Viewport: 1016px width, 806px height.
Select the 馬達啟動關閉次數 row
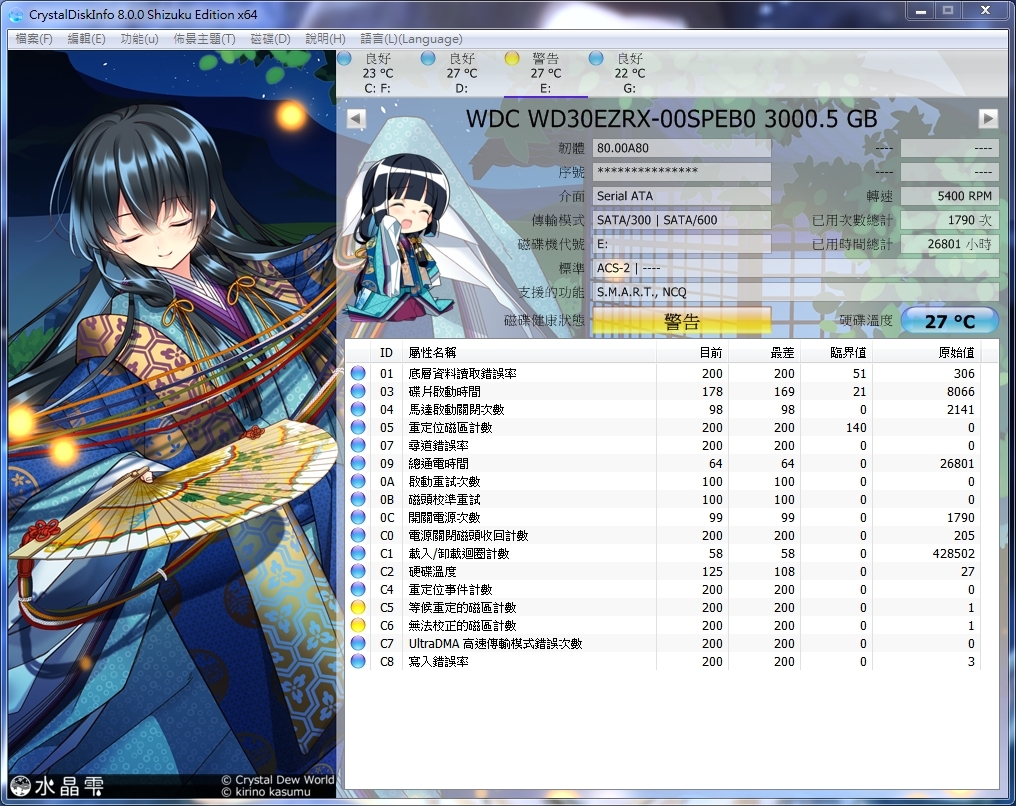coord(663,409)
